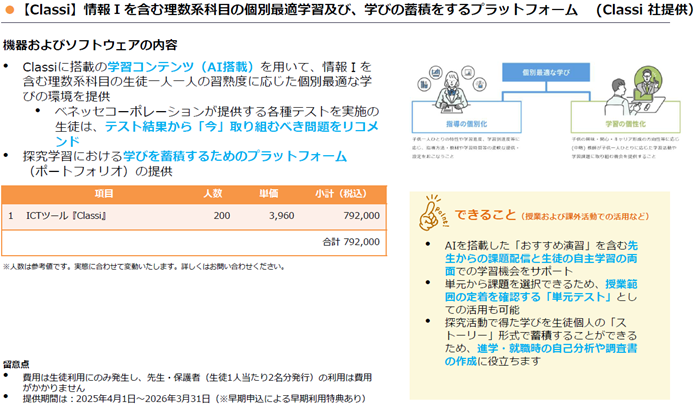Click the 留意点 heading

tap(16, 364)
